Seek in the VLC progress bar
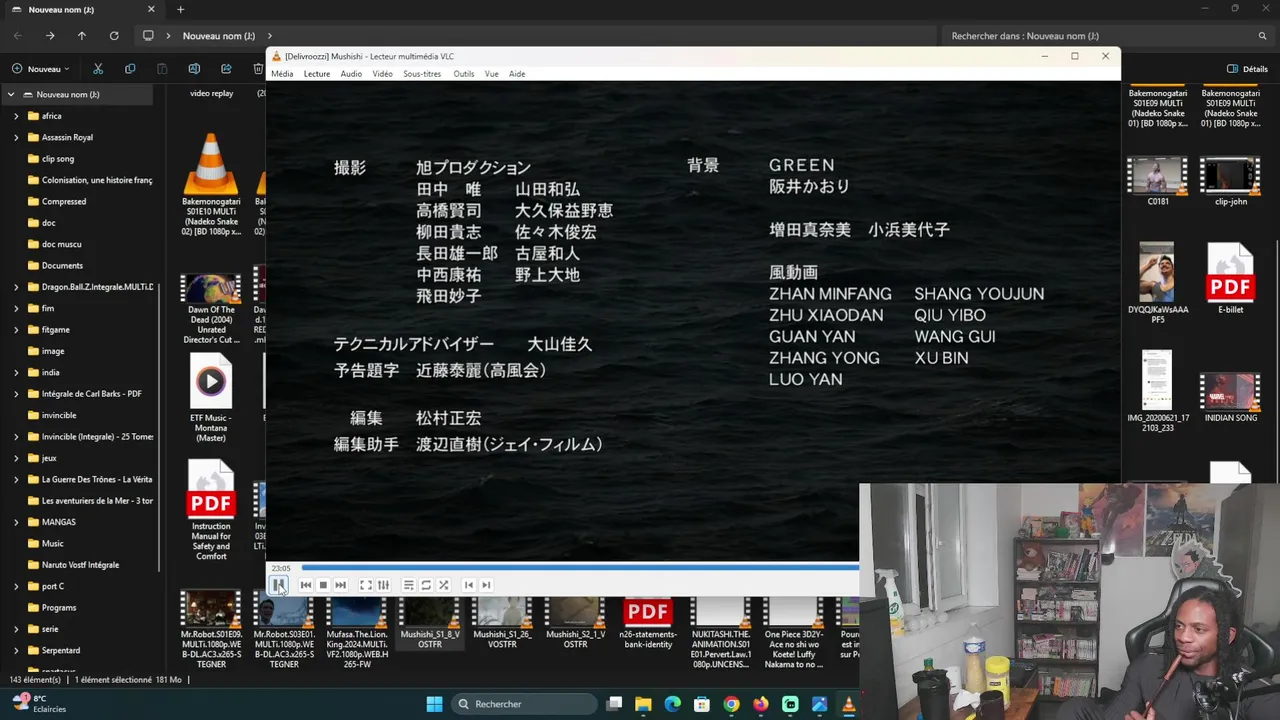1280x720 pixels. coord(580,568)
